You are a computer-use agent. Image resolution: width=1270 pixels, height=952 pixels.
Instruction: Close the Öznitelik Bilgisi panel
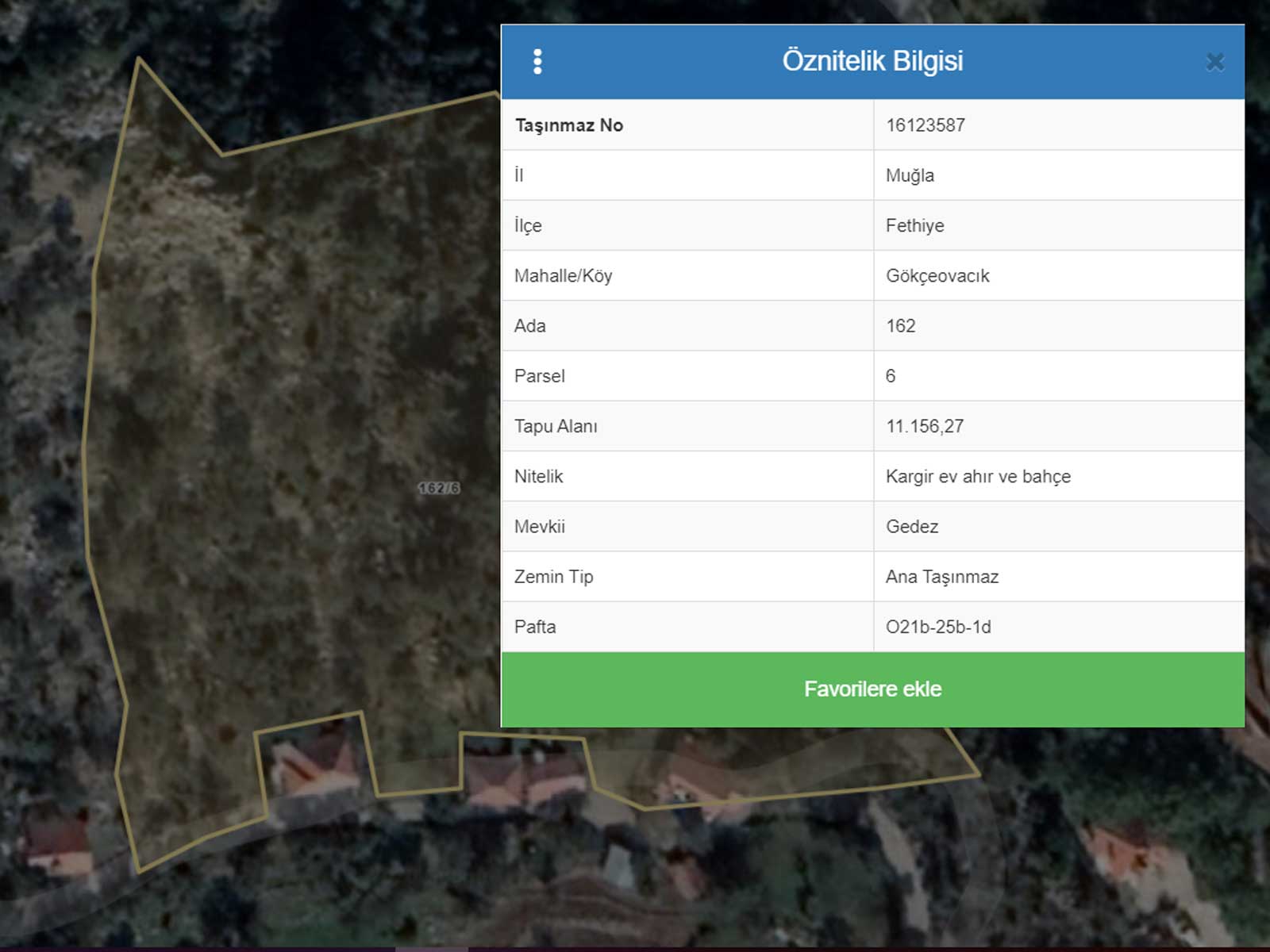coord(1214,62)
